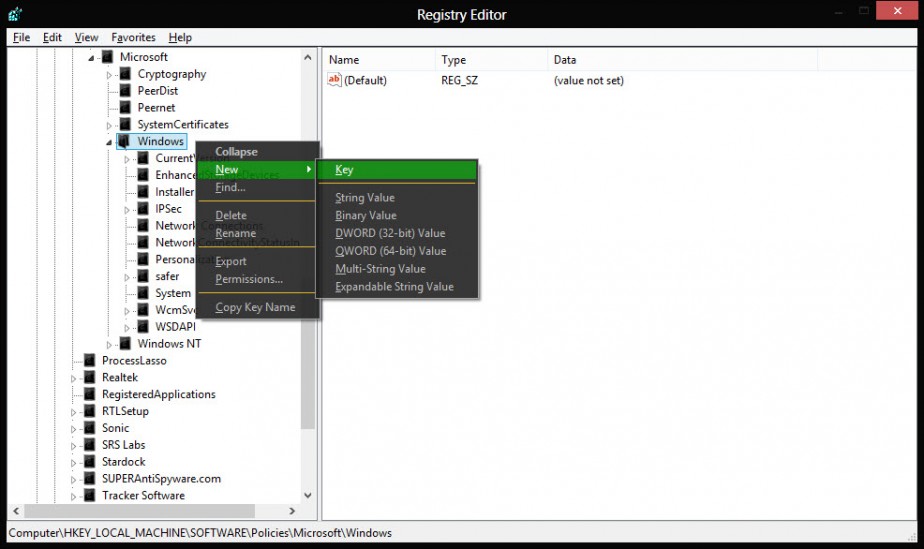Open the Favorites menu
This screenshot has width=924, height=549.
[x=133, y=37]
